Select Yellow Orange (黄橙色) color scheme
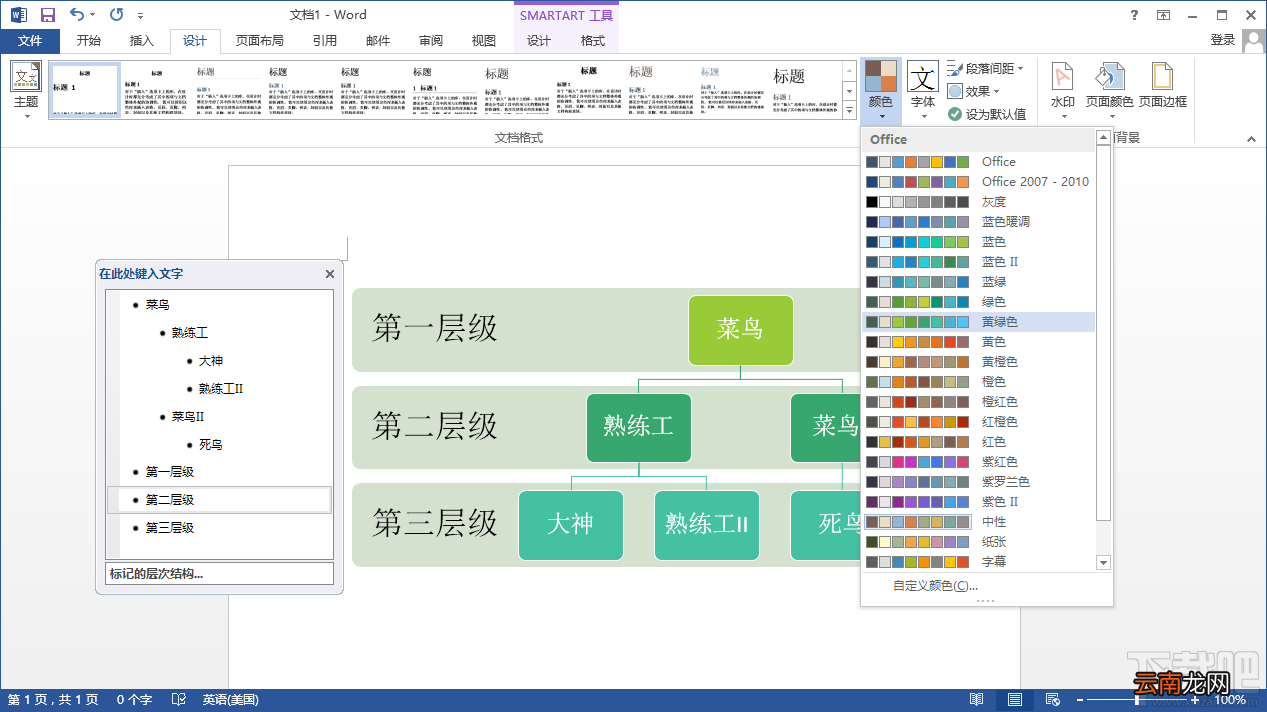The width and height of the screenshot is (1267, 712). pos(979,361)
